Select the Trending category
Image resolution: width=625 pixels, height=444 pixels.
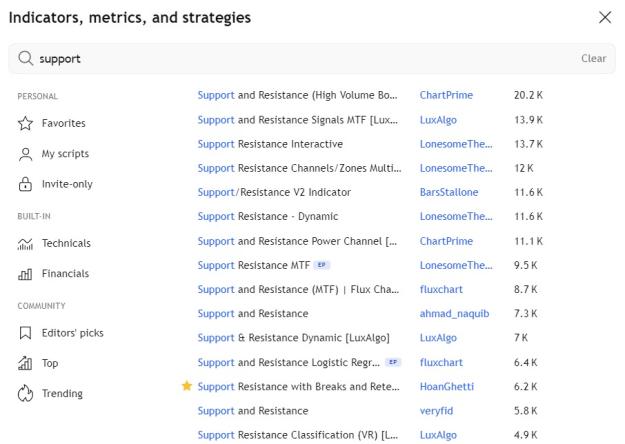click(x=62, y=393)
